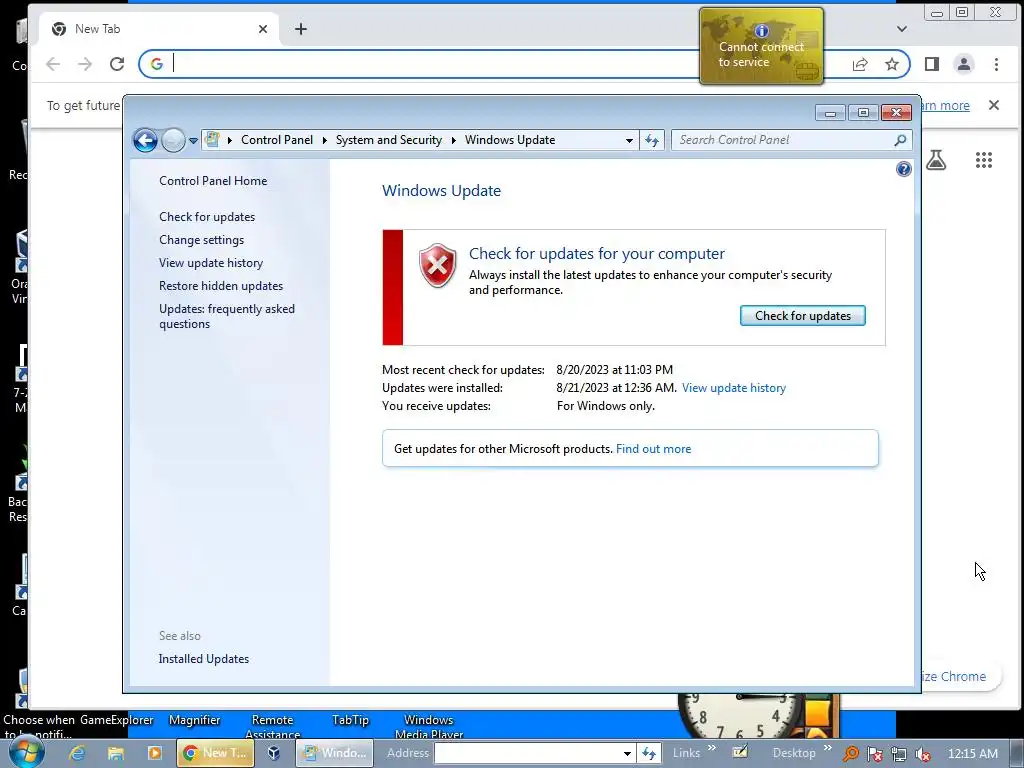This screenshot has height=768, width=1024.
Task: Open Chrome three-dot menu
Action: tap(996, 64)
